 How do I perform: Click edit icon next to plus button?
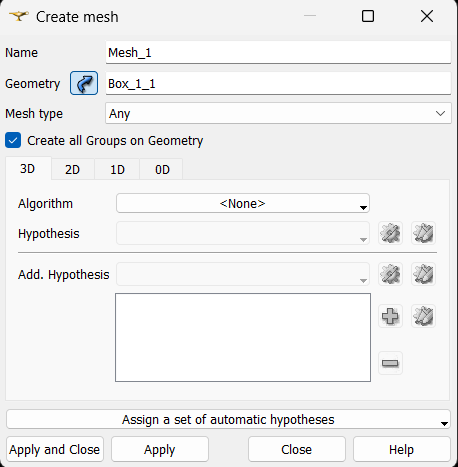[423, 316]
